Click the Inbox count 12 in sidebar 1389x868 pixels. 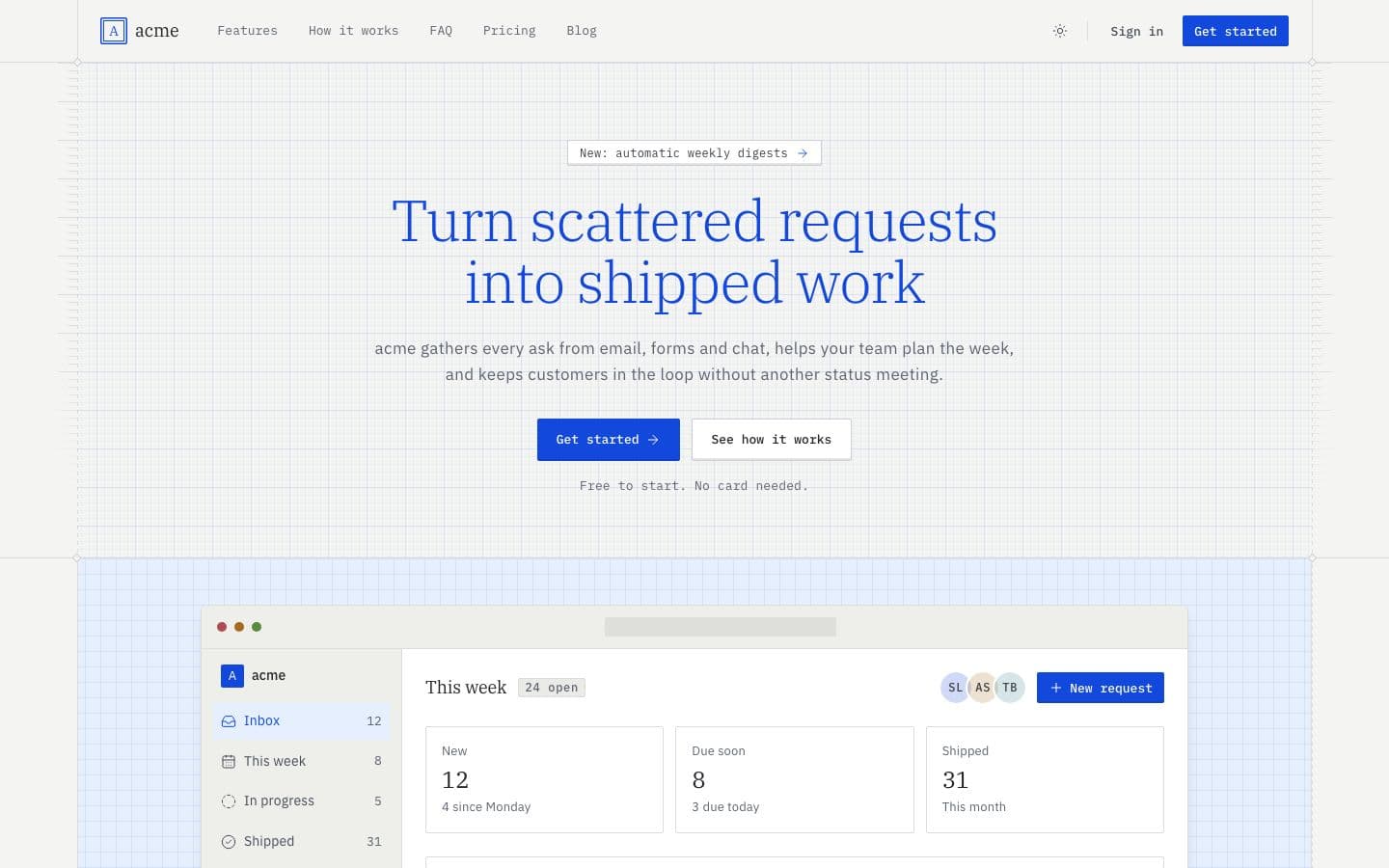coord(374,721)
